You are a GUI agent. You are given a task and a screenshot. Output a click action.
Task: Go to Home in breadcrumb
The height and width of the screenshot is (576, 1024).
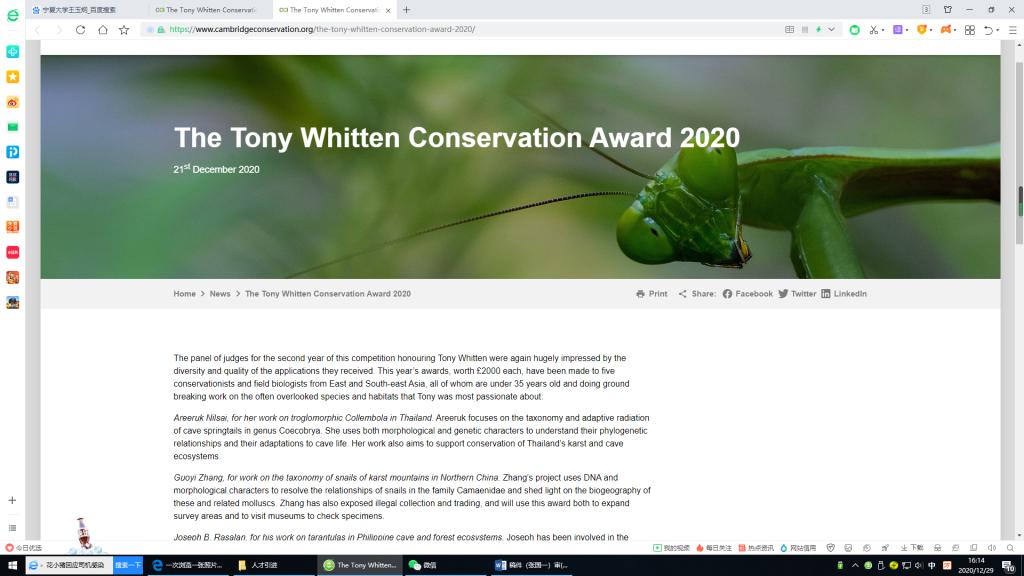(184, 294)
